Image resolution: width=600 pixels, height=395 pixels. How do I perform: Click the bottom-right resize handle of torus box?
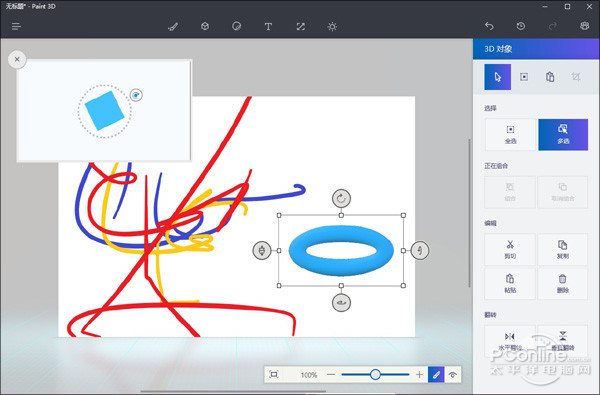tap(403, 286)
